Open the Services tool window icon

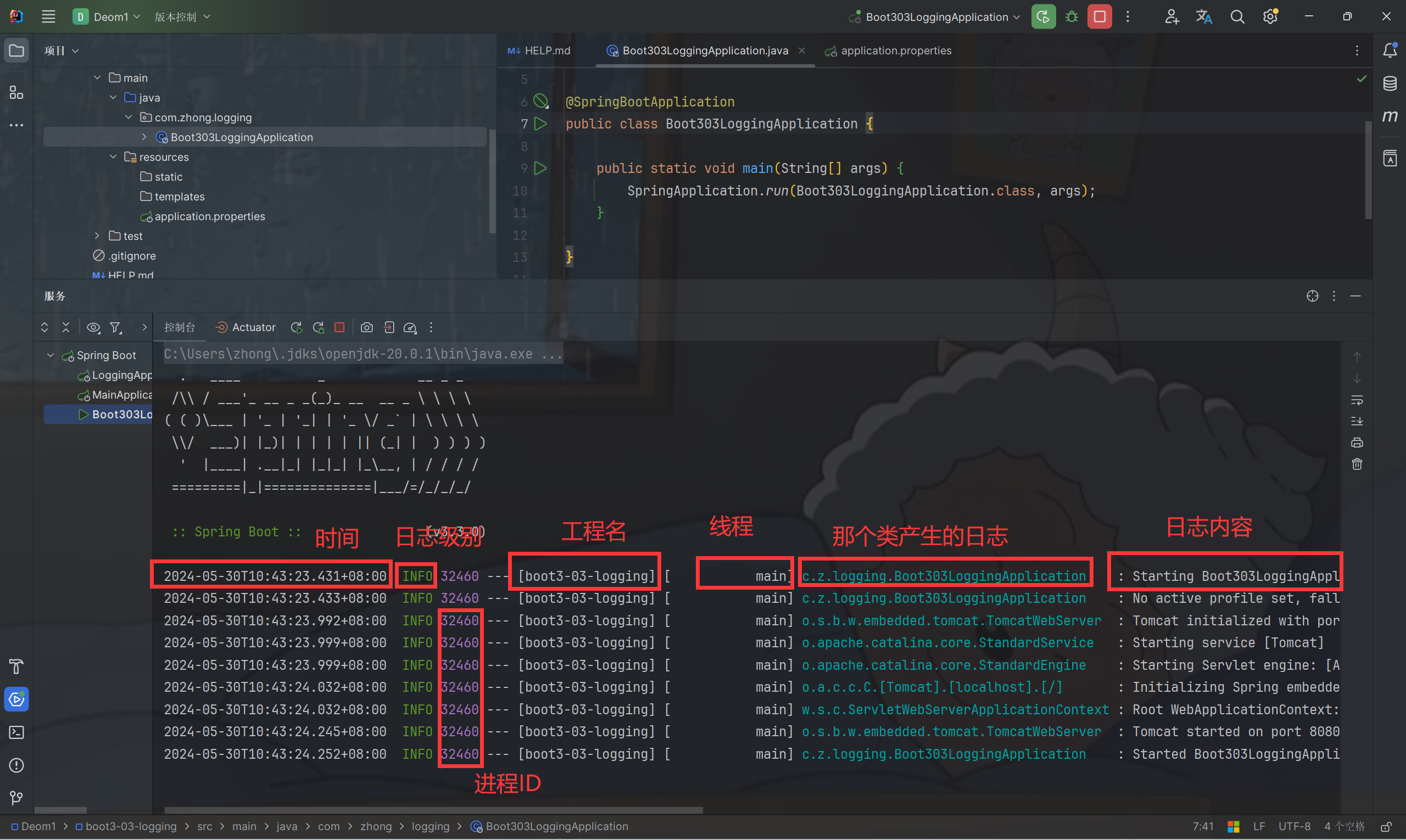tap(16, 699)
